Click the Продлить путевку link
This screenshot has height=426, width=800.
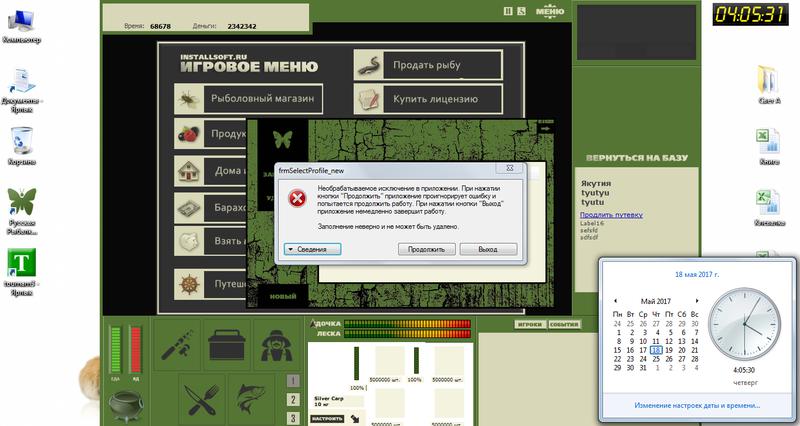[611, 215]
